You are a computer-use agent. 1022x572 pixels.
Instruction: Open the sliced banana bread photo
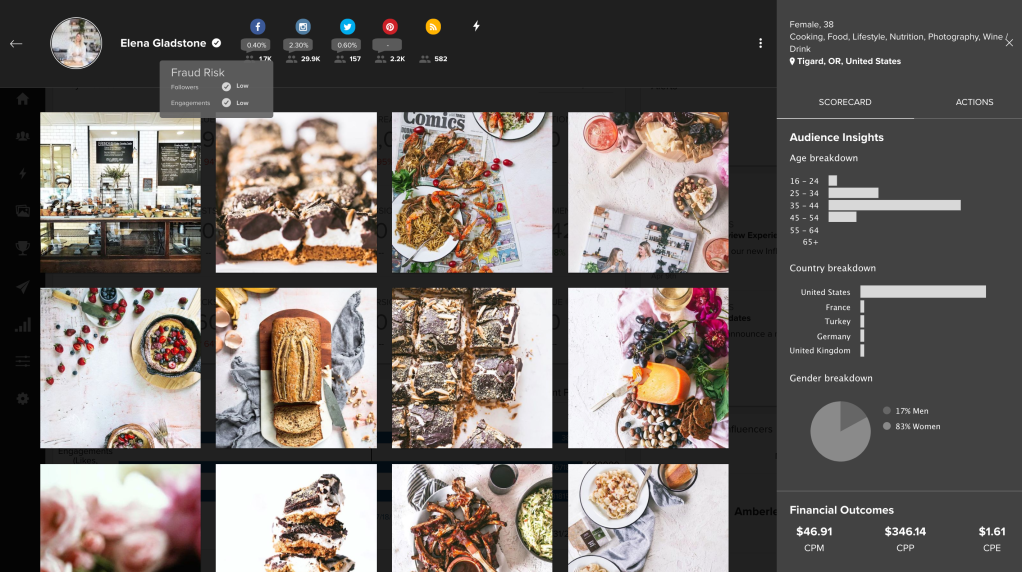[296, 368]
